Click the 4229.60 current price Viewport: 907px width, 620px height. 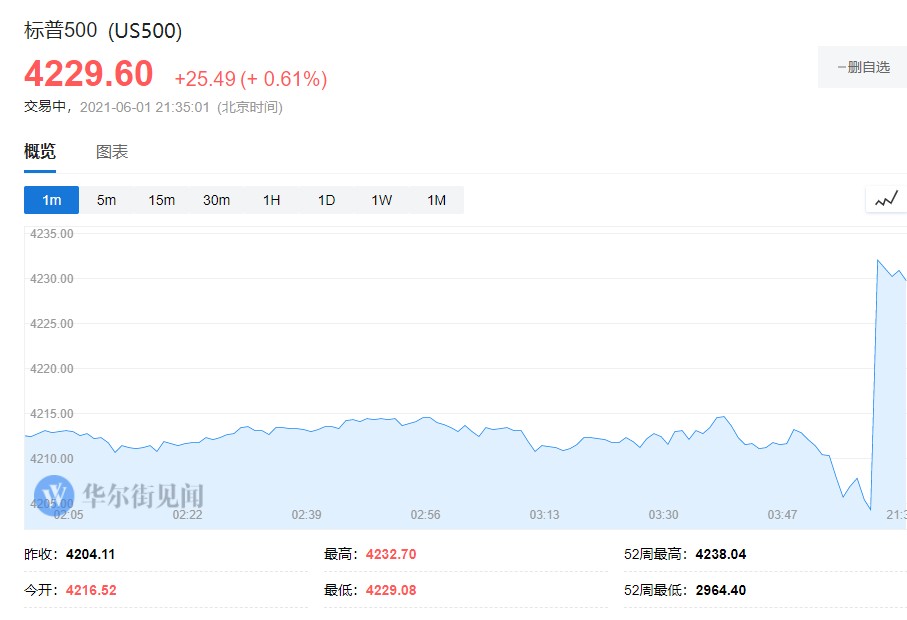pyautogui.click(x=89, y=74)
